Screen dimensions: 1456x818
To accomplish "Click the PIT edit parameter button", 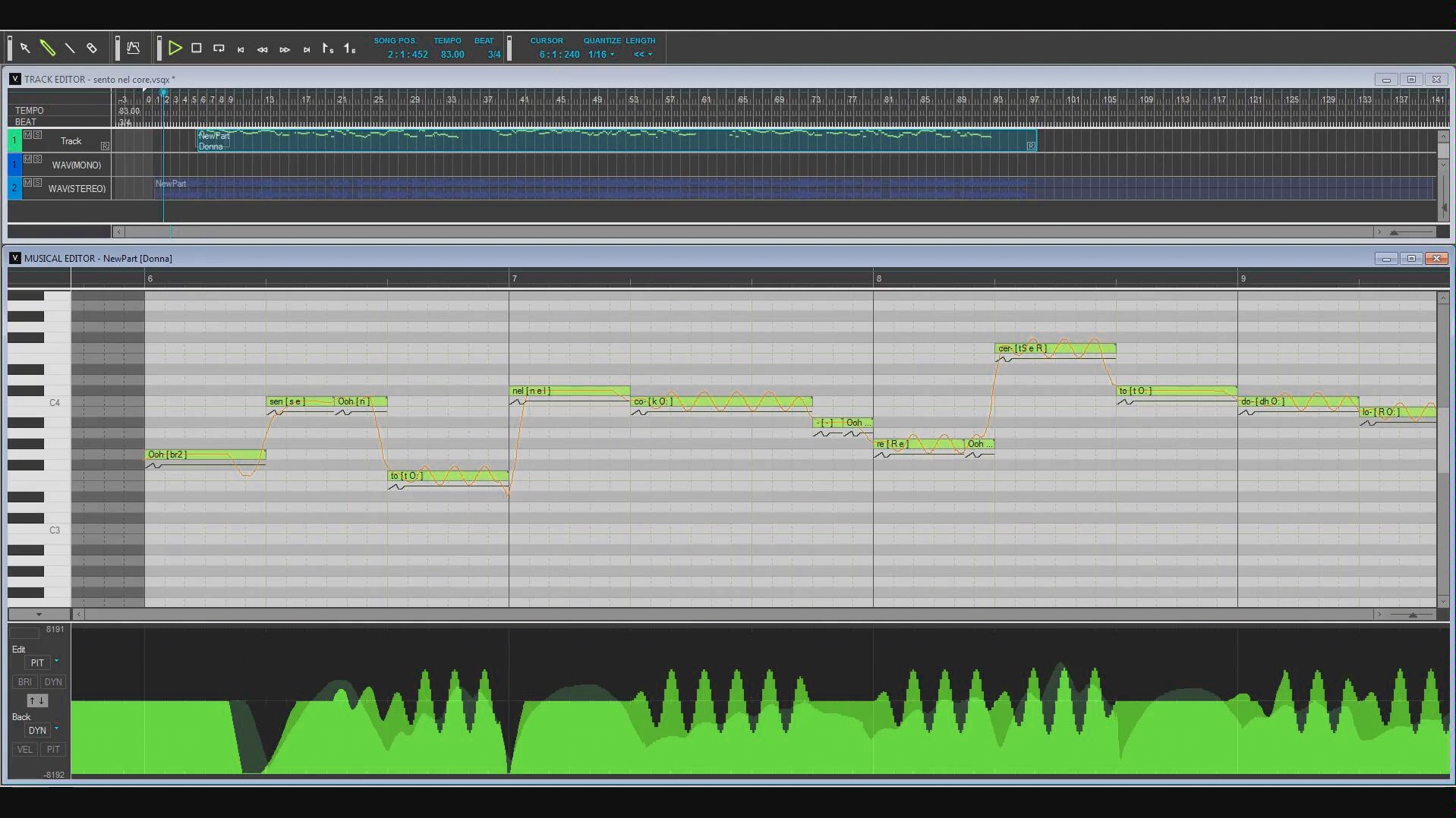I will point(37,663).
